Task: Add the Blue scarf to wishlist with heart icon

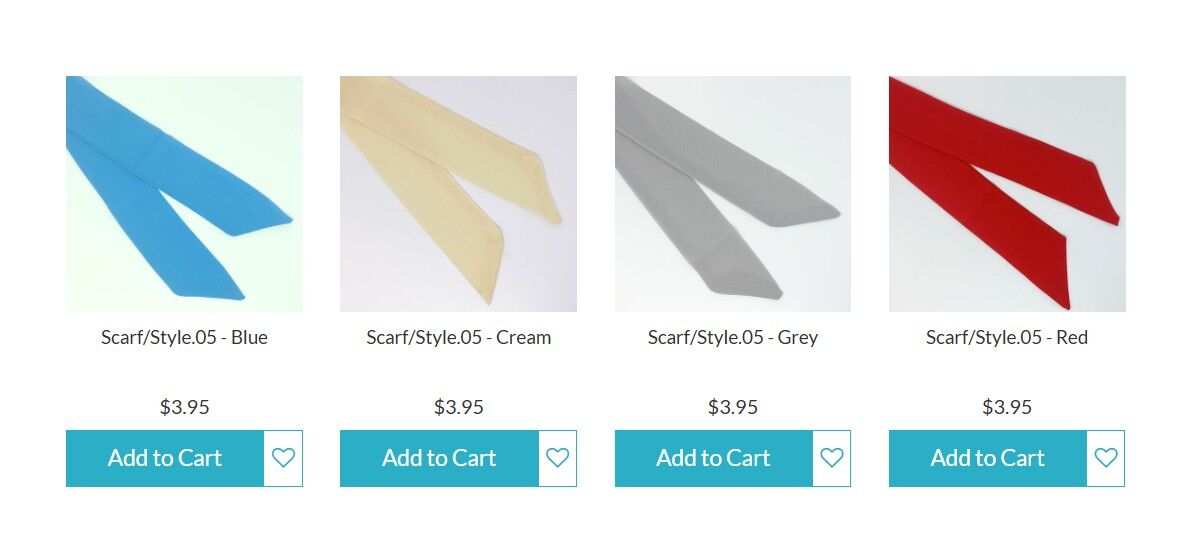Action: (283, 458)
